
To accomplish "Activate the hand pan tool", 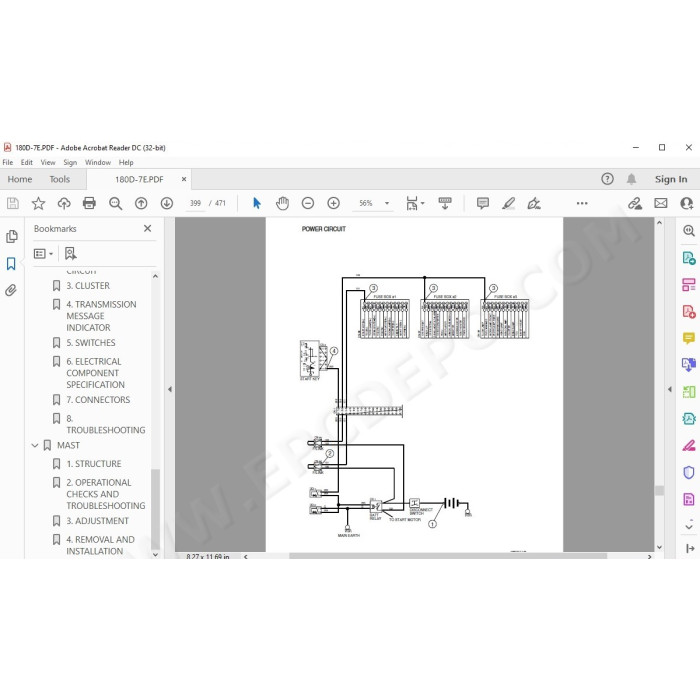I will [x=282, y=204].
